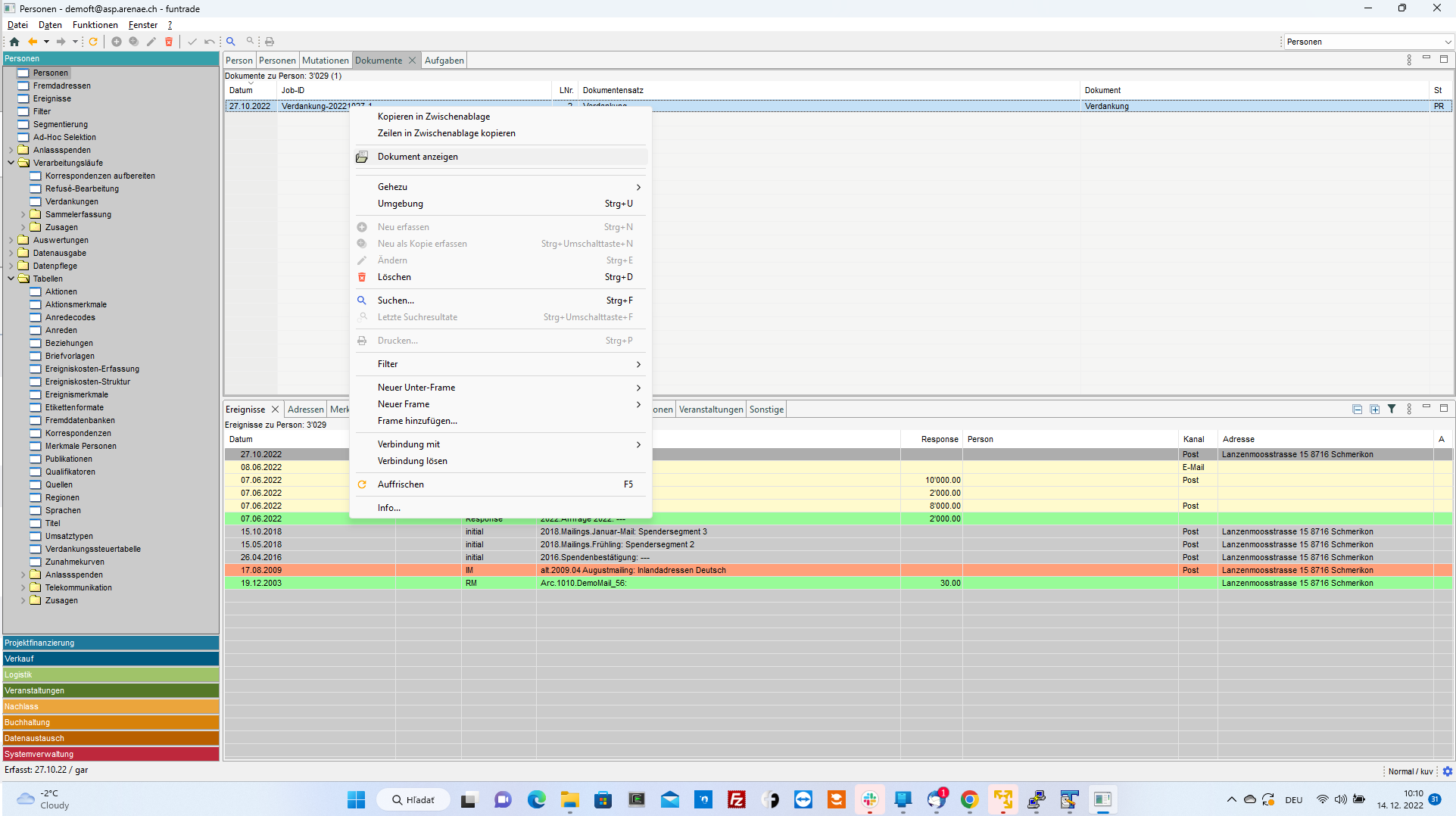The height and width of the screenshot is (816, 1456).
Task: Expand the Auswertungen folder
Action: 11,240
